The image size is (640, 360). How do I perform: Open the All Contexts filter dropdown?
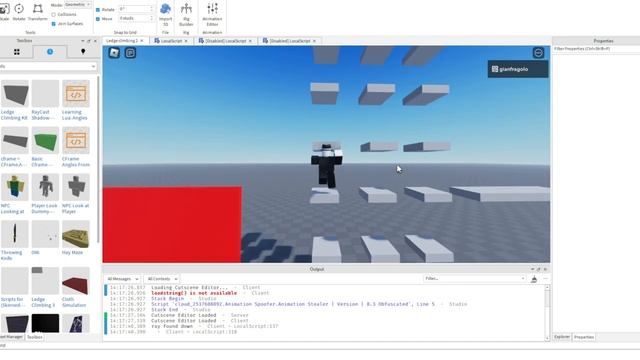click(x=162, y=279)
